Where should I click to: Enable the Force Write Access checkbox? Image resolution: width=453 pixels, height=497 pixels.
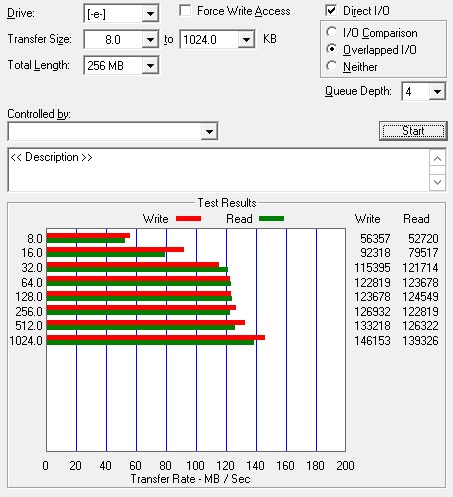tap(185, 10)
